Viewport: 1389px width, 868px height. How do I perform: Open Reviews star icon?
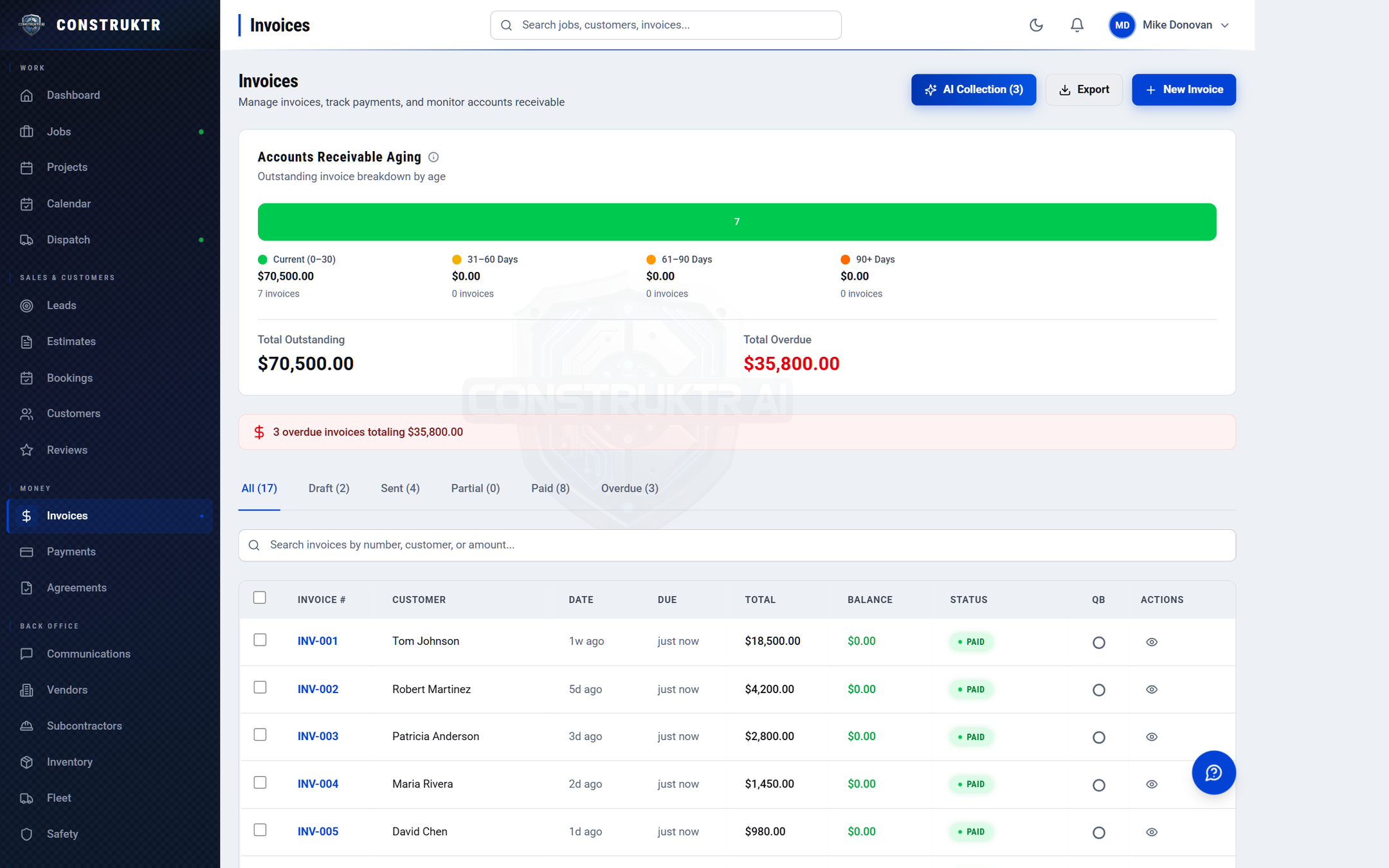click(26, 450)
